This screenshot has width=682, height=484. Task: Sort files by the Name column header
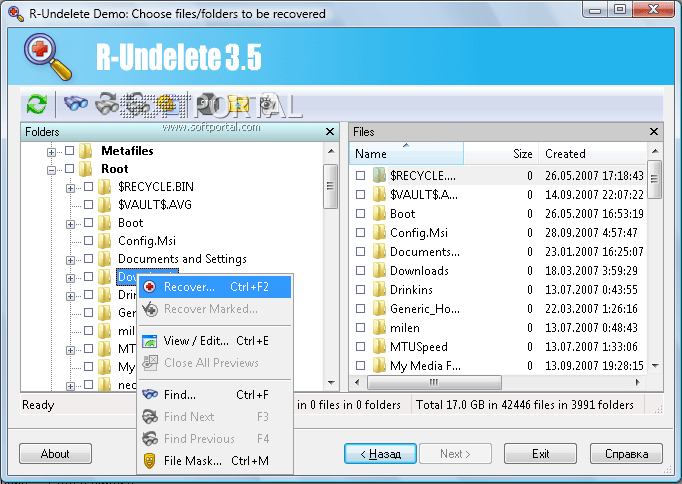406,154
